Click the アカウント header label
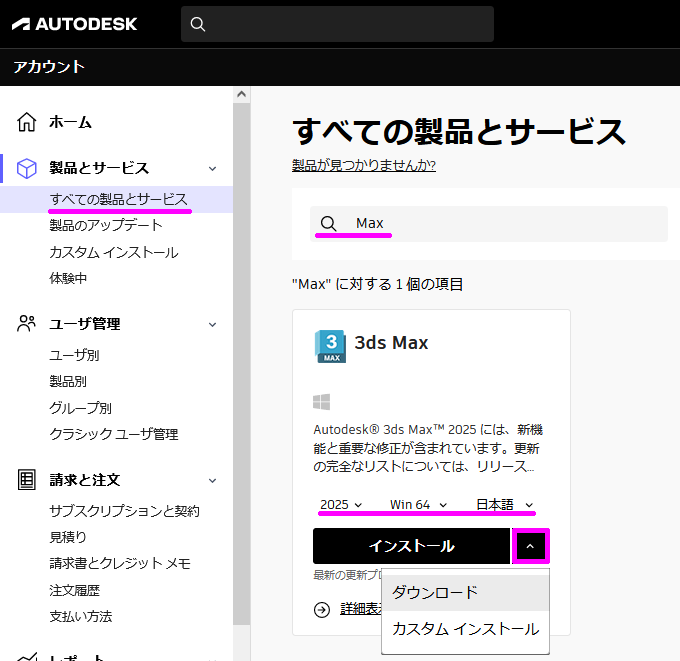Image resolution: width=680 pixels, height=661 pixels. pyautogui.click(x=49, y=67)
